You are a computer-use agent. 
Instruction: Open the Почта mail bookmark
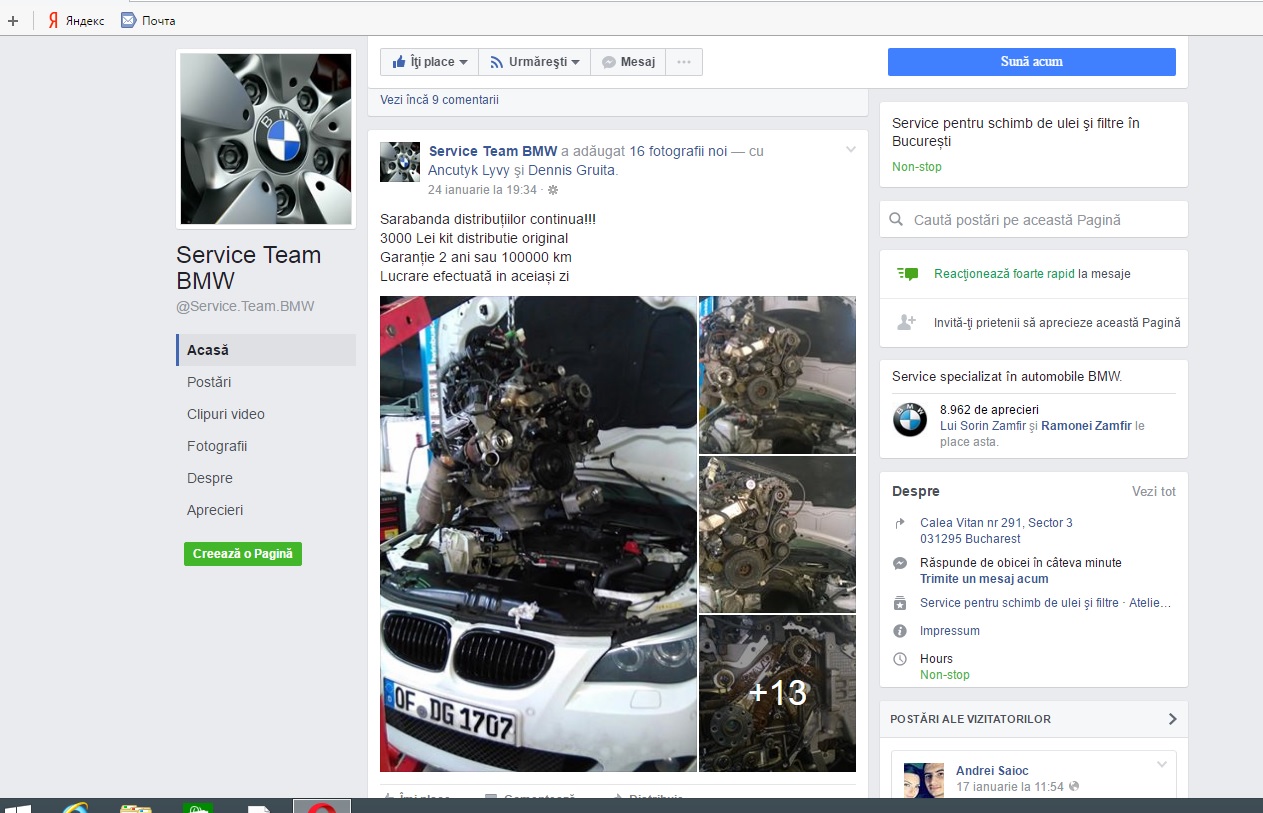pyautogui.click(x=128, y=20)
